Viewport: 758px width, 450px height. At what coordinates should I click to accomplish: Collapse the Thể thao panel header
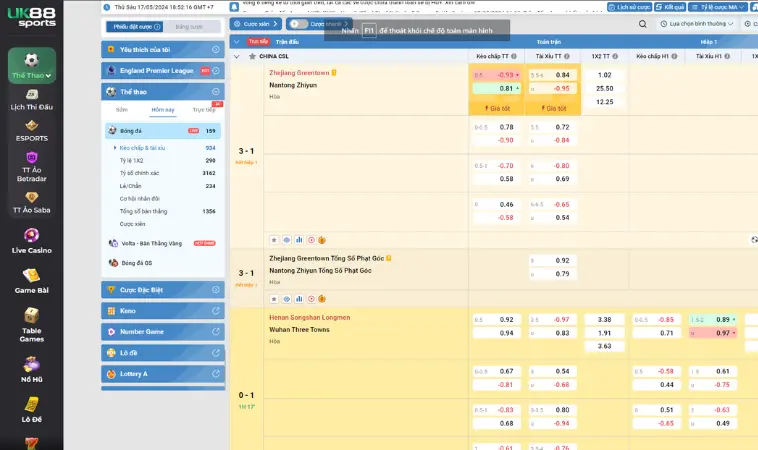[x=216, y=91]
